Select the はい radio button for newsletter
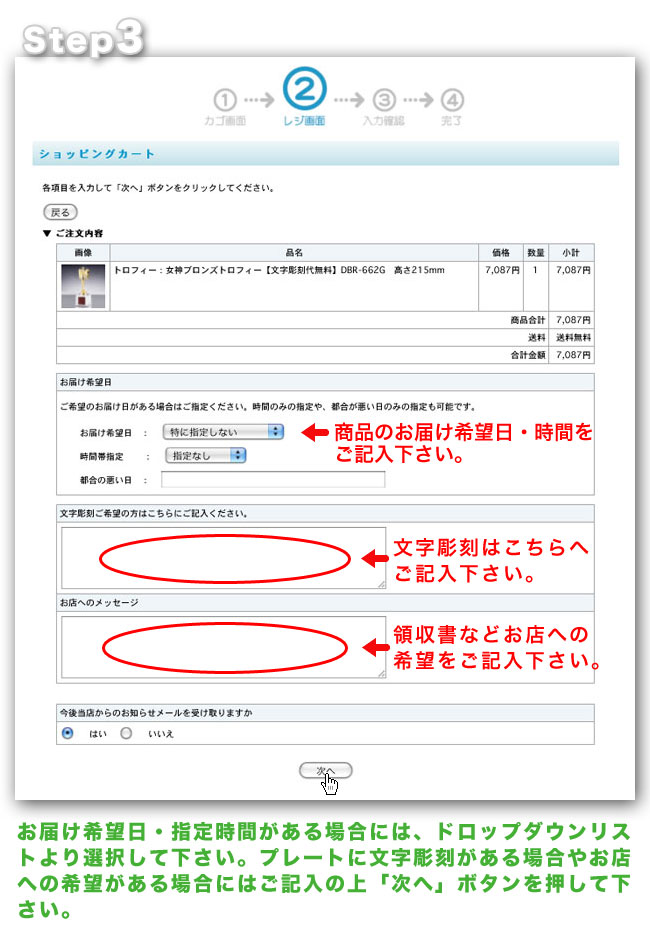This screenshot has height=930, width=650. point(67,733)
